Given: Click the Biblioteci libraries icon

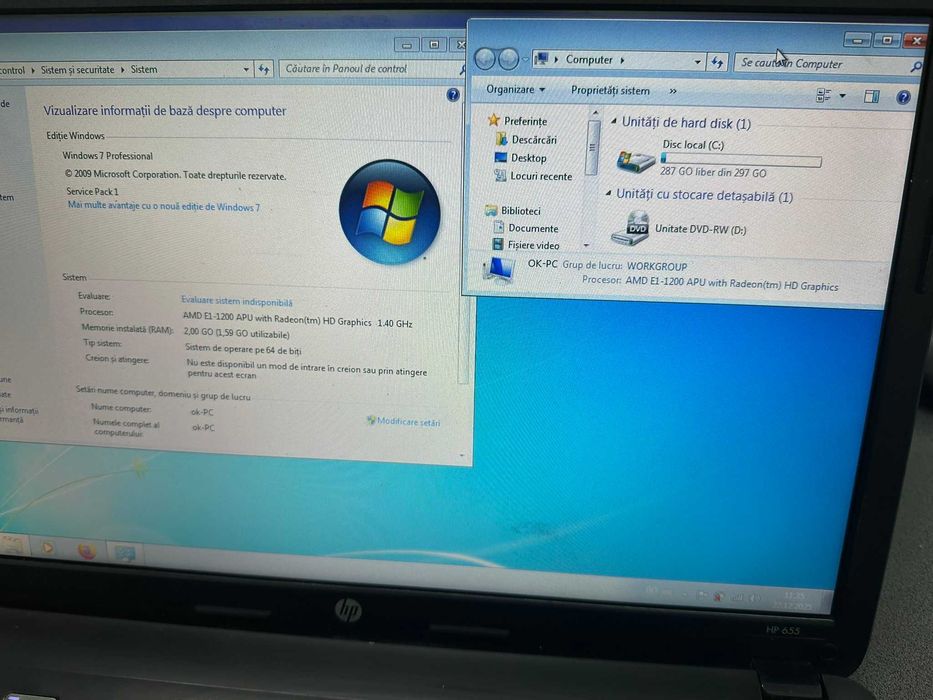Looking at the screenshot, I should pyautogui.click(x=491, y=210).
